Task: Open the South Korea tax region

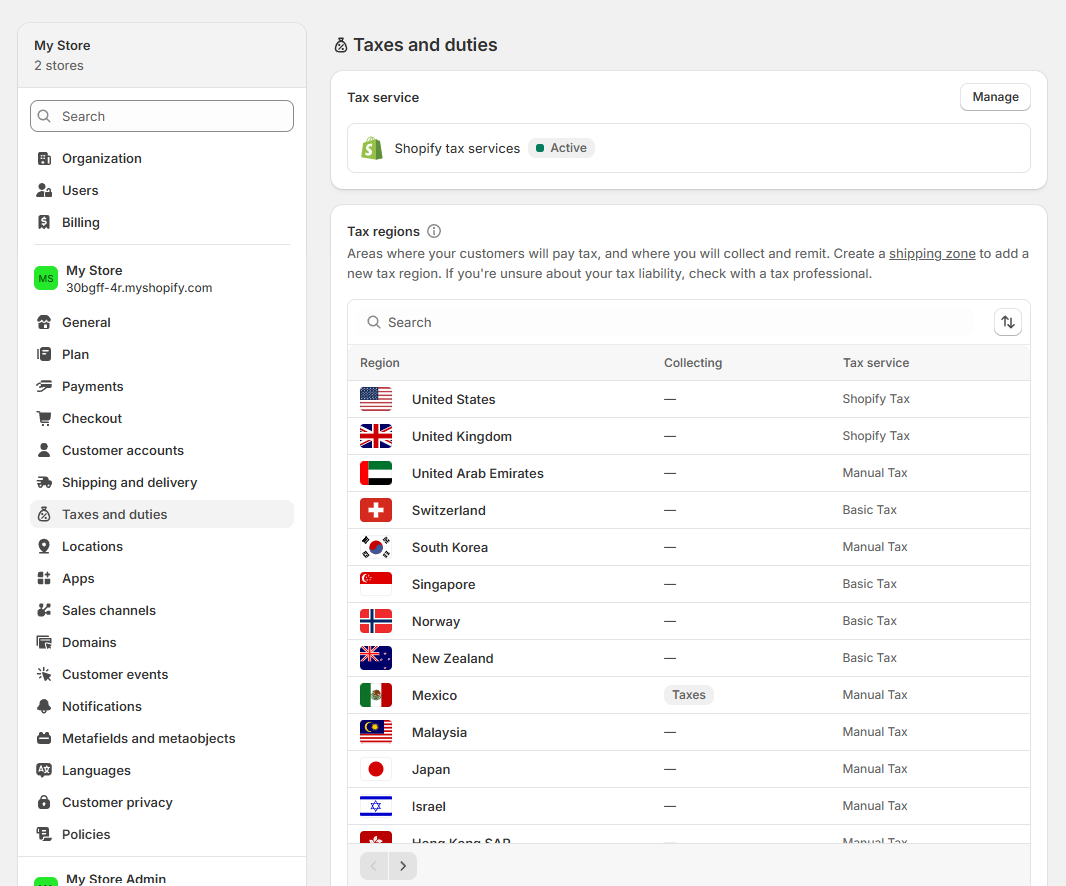Action: point(689,547)
